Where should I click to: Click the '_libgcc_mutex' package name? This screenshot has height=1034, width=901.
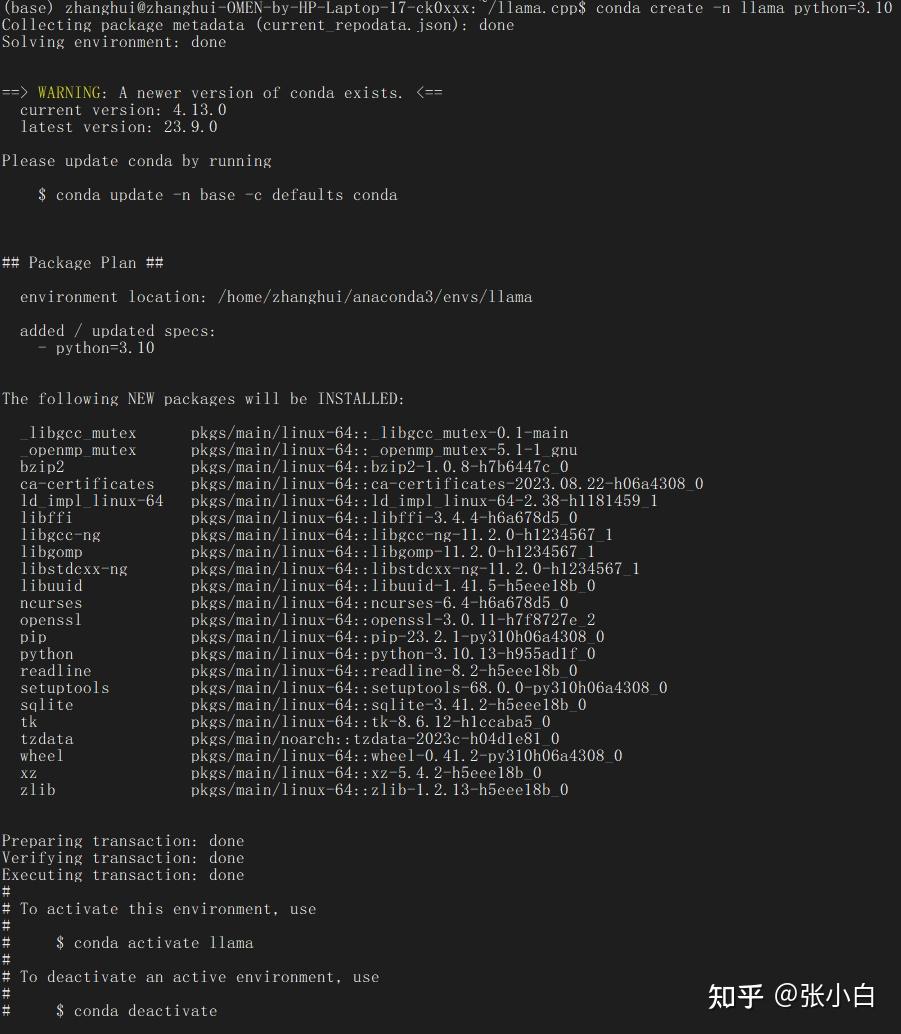pos(78,433)
